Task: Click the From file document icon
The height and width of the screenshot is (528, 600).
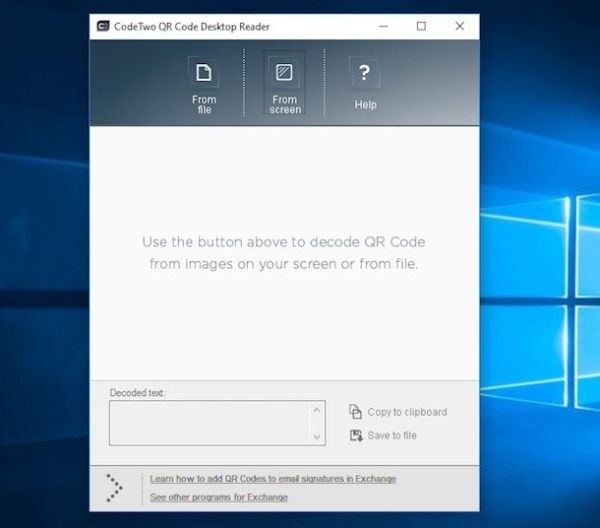Action: click(x=203, y=72)
